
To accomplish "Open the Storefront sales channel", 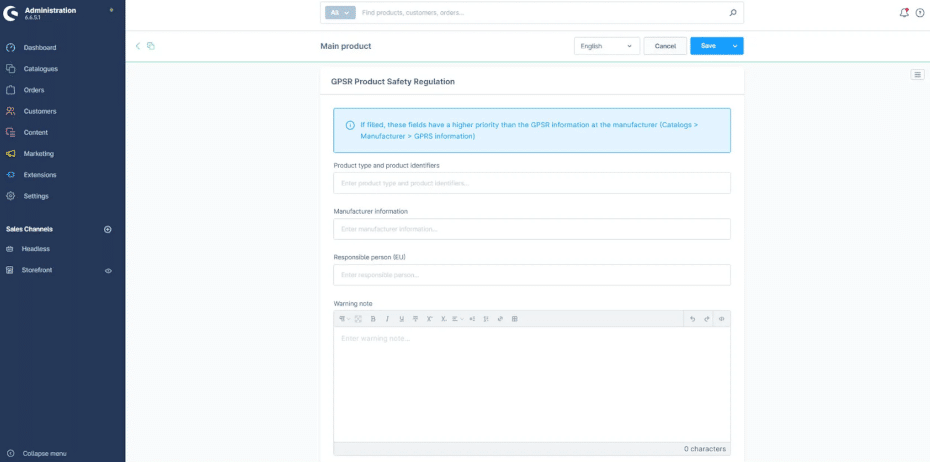I will coord(37,270).
